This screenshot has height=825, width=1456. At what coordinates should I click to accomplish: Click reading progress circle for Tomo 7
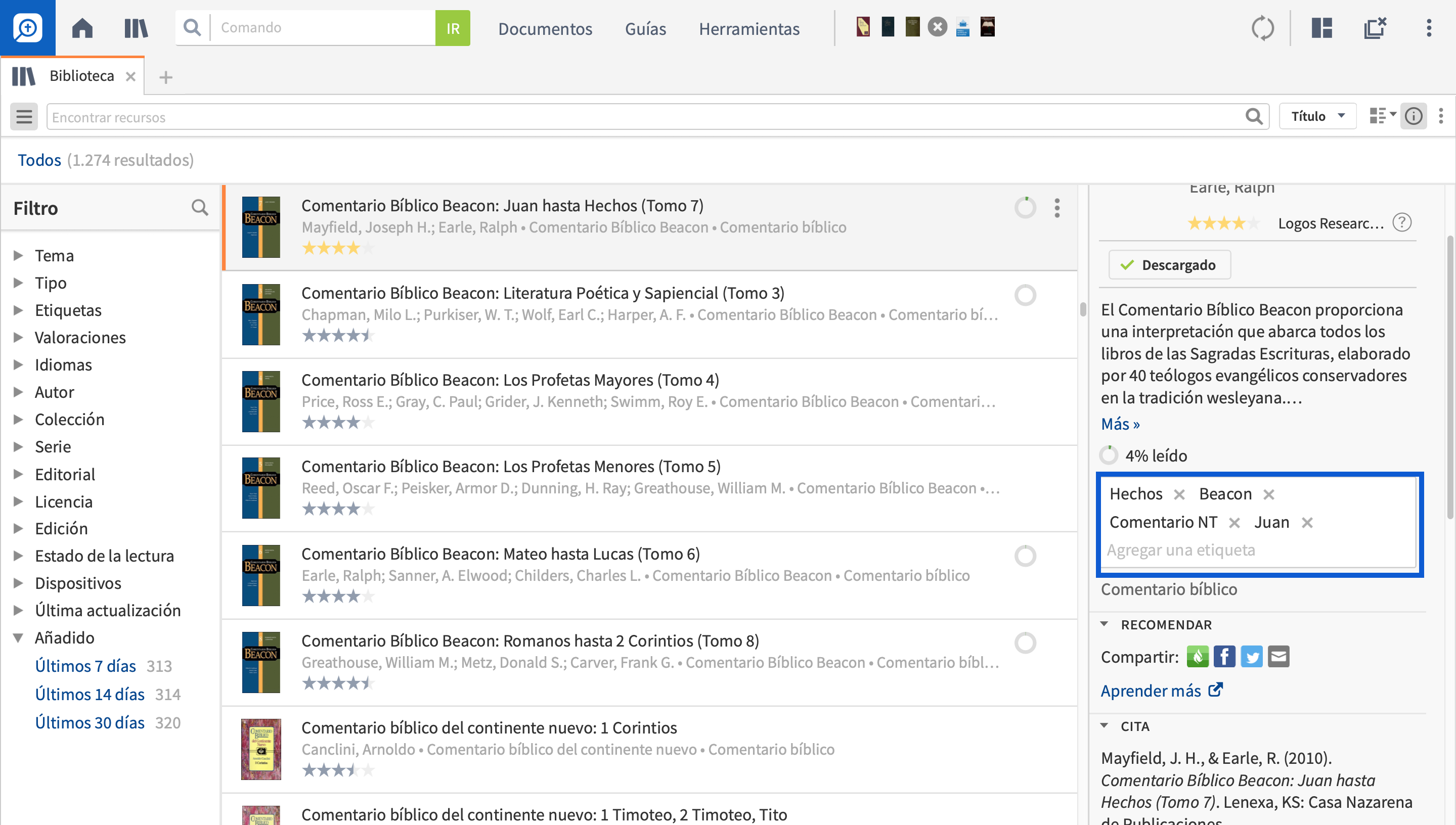pyautogui.click(x=1025, y=208)
